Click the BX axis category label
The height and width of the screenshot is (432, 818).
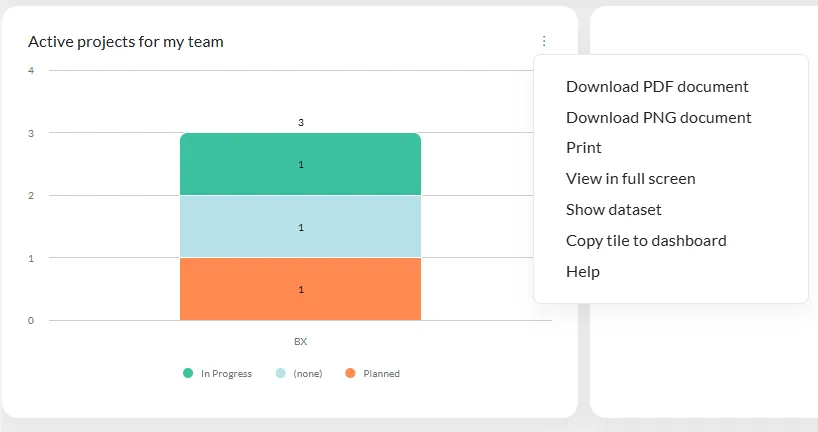point(300,342)
